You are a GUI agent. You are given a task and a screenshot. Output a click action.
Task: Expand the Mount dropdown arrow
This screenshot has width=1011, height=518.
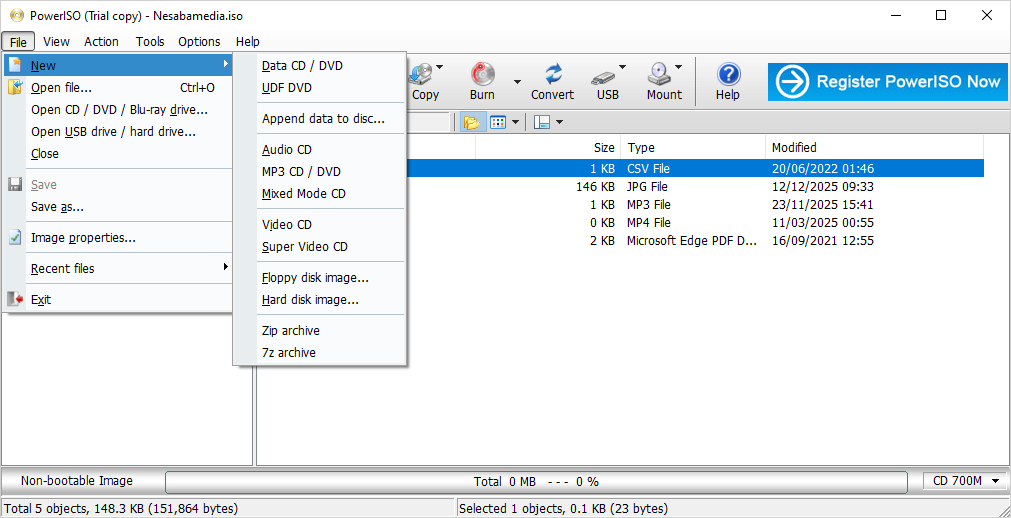coord(679,68)
